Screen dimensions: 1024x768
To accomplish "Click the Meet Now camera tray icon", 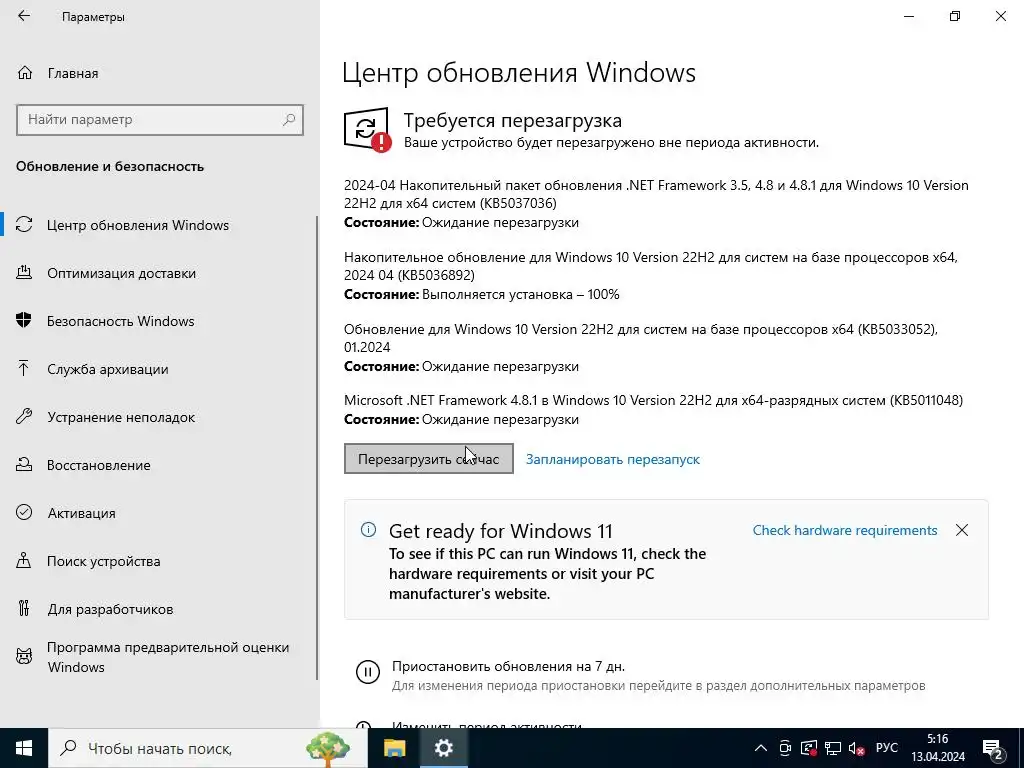I will (786, 748).
